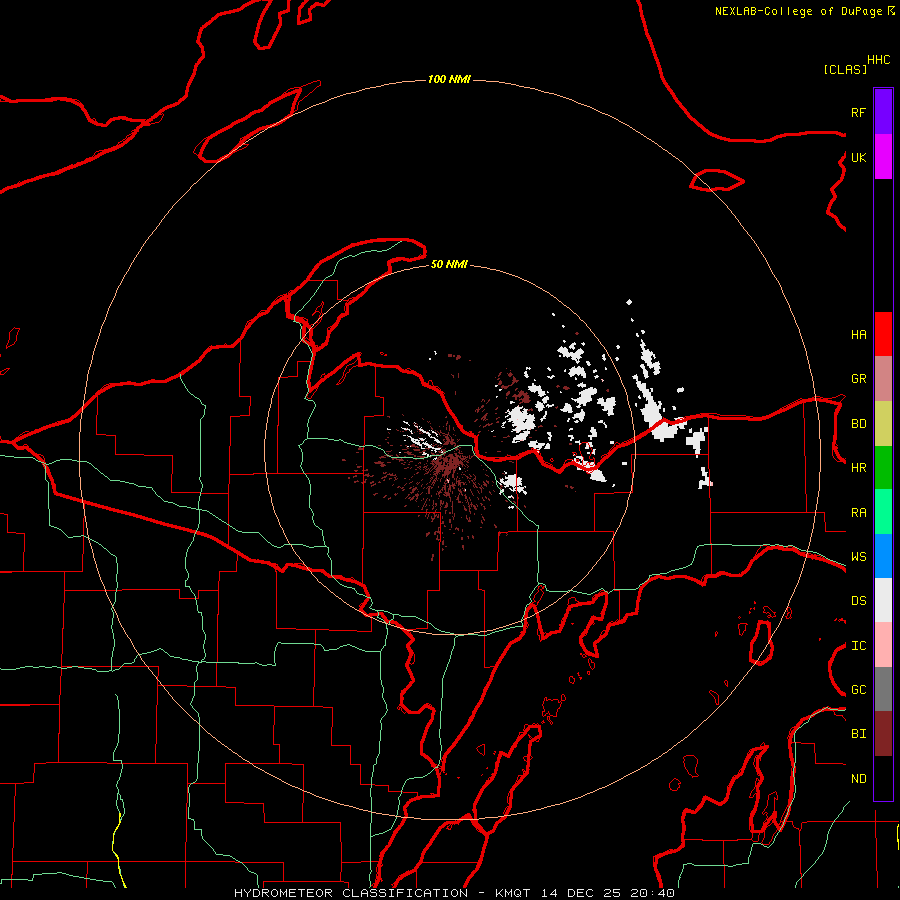Click the HR green legend swatch
Screen dimensions: 900x900
click(883, 467)
